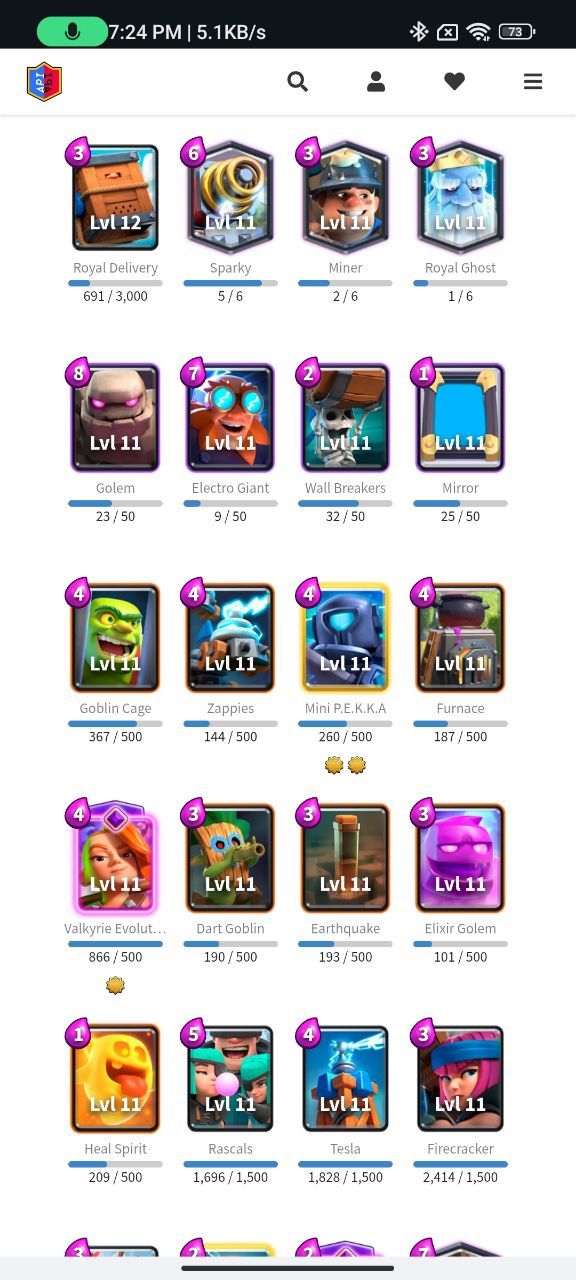The image size is (576, 1280).
Task: Select the Golem card
Action: (115, 418)
